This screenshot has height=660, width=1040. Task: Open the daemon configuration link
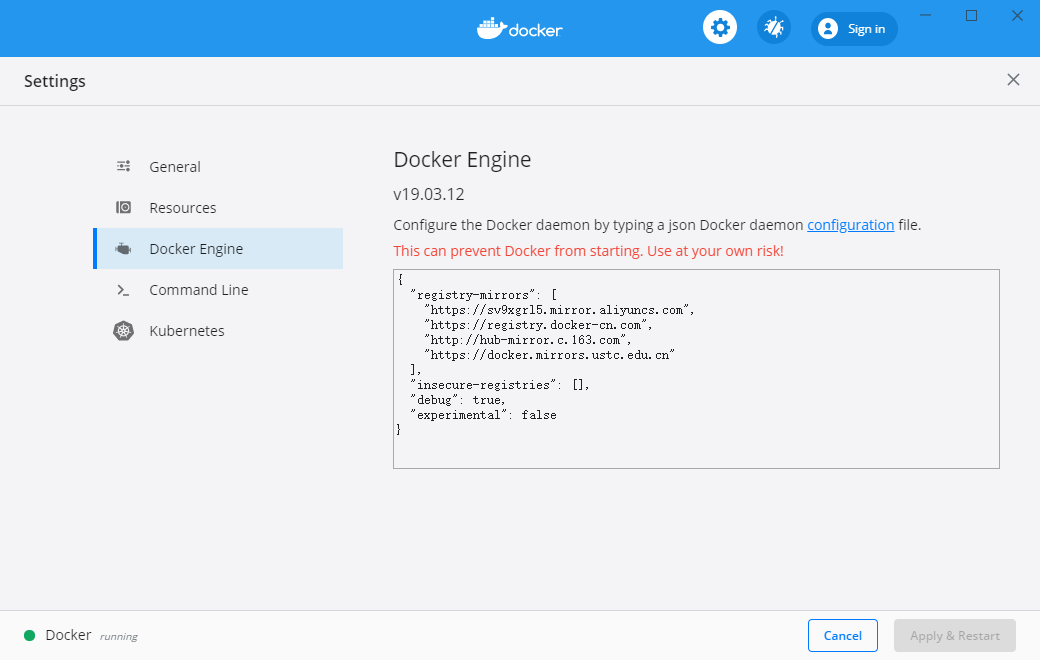click(850, 225)
